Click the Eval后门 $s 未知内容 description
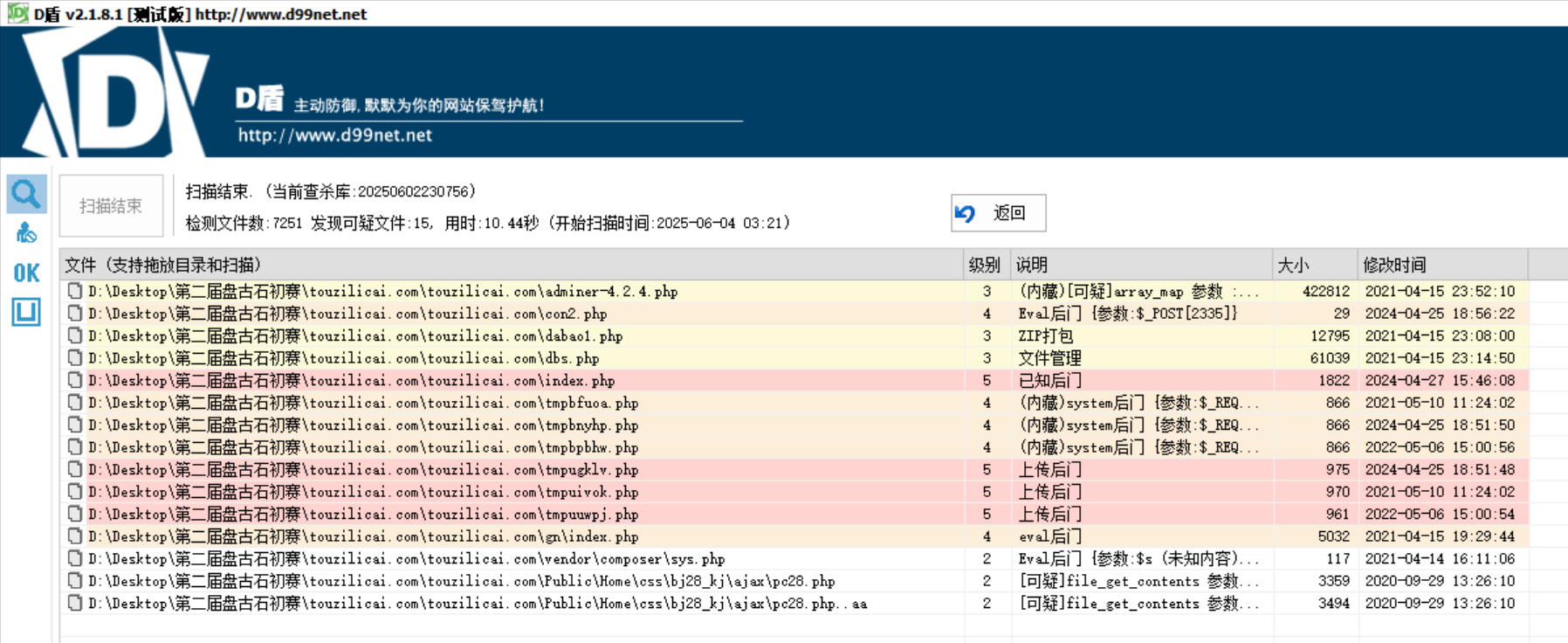The height and width of the screenshot is (643, 1568). pos(1138,558)
